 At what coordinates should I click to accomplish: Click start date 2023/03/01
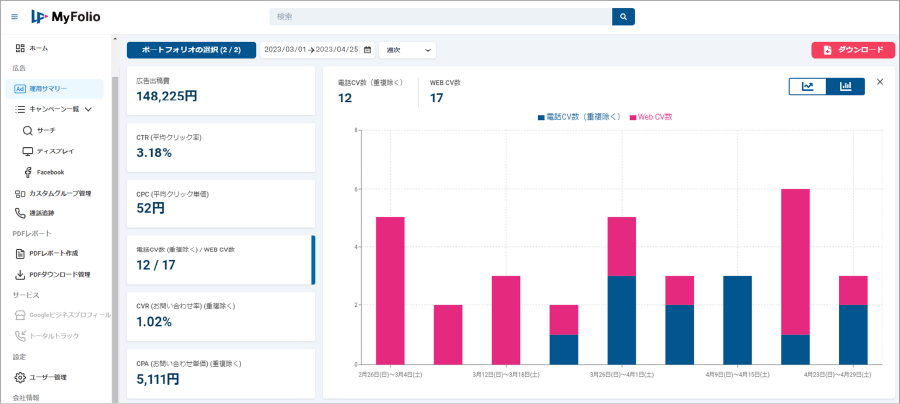click(285, 50)
